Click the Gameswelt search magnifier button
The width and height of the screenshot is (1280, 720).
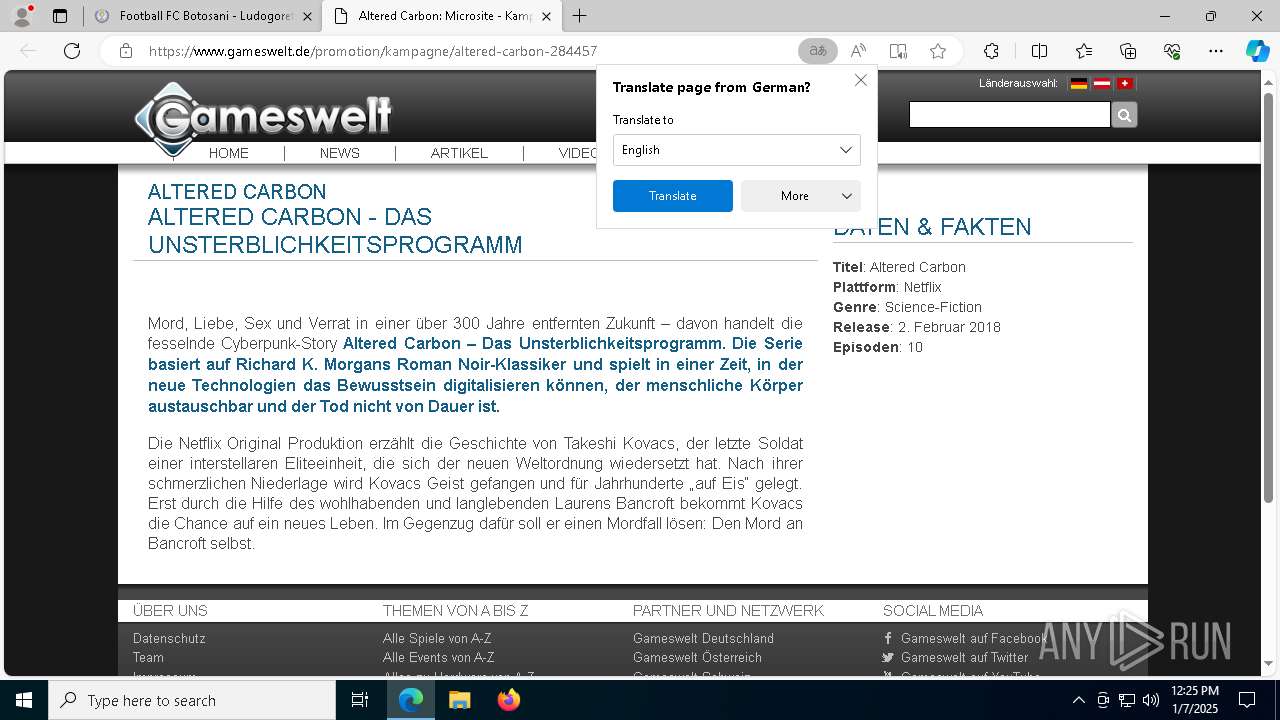click(1124, 115)
